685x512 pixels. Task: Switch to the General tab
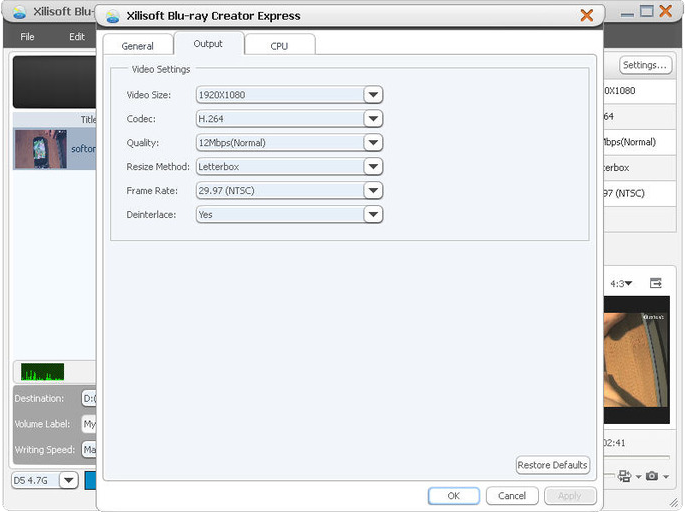(138, 45)
